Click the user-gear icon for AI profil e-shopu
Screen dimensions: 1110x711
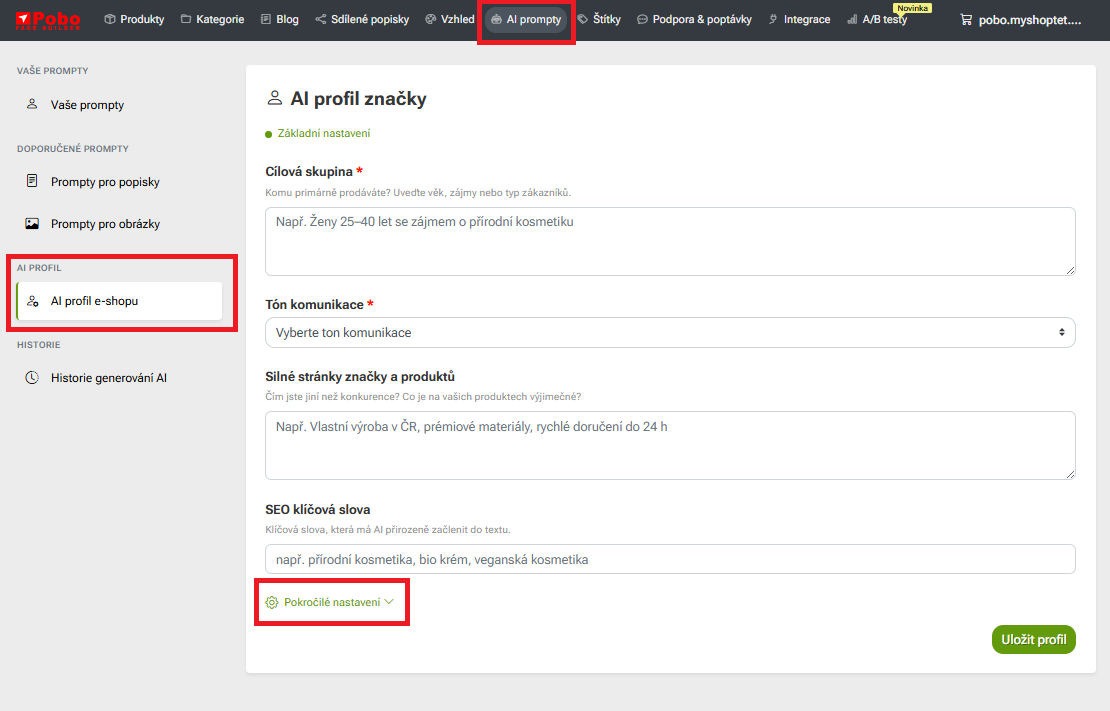tap(32, 301)
